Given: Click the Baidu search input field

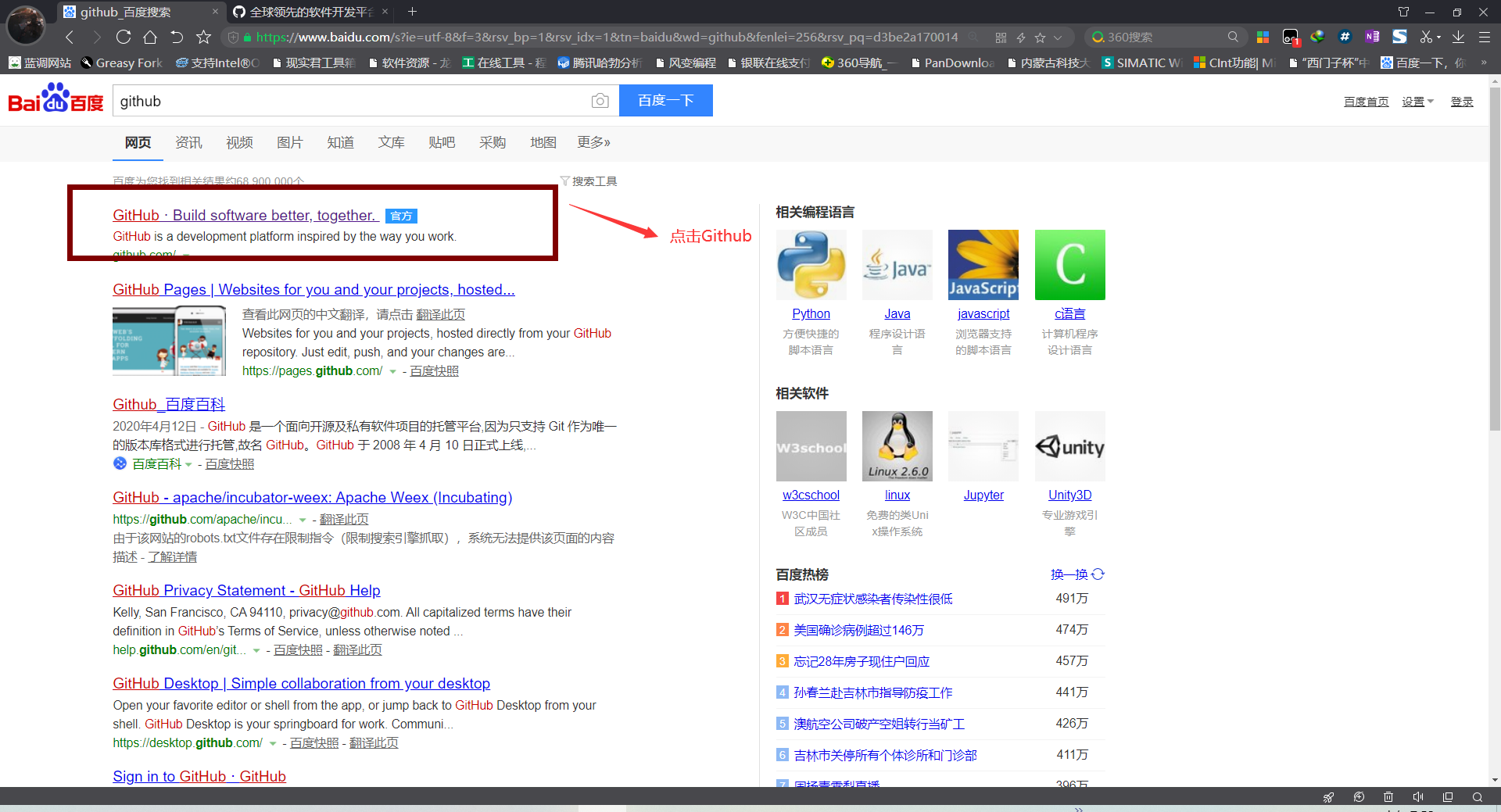Looking at the screenshot, I should (352, 101).
